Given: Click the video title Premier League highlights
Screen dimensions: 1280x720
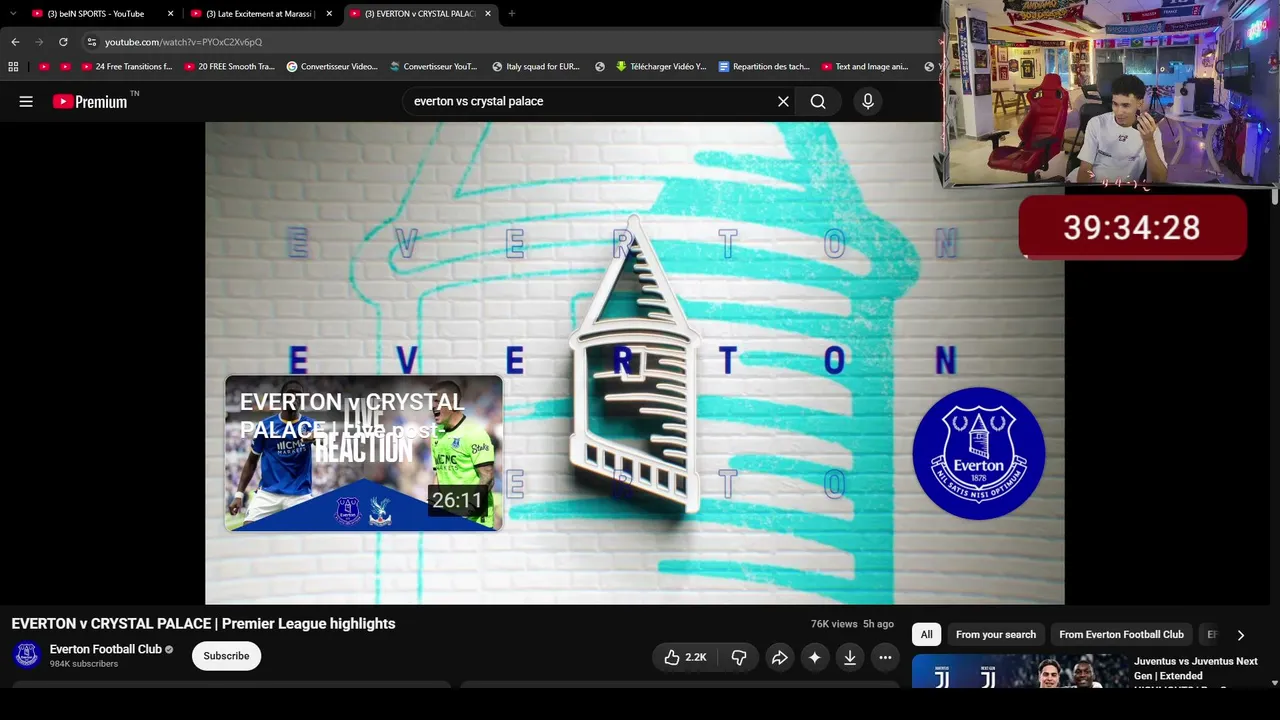Looking at the screenshot, I should (x=203, y=624).
